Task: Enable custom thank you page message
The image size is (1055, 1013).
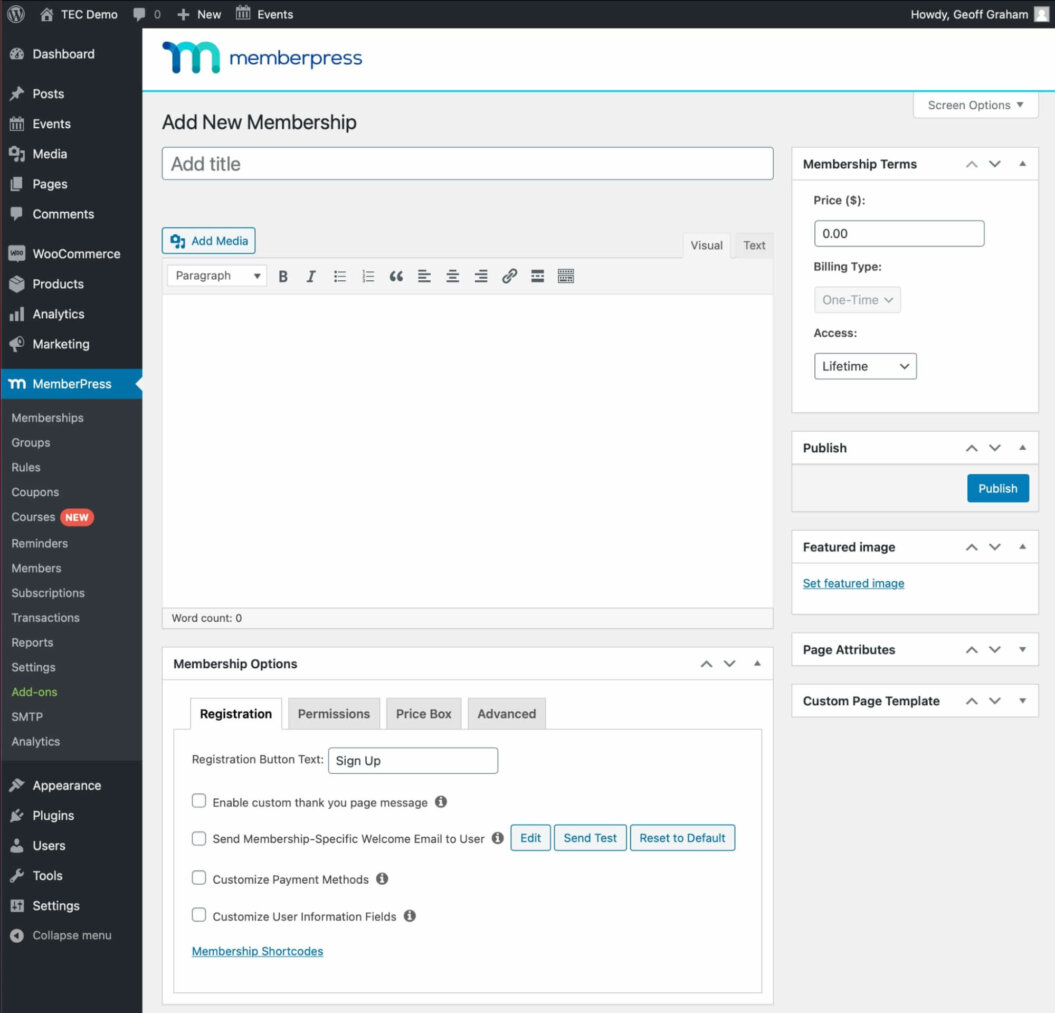Action: pyautogui.click(x=198, y=800)
